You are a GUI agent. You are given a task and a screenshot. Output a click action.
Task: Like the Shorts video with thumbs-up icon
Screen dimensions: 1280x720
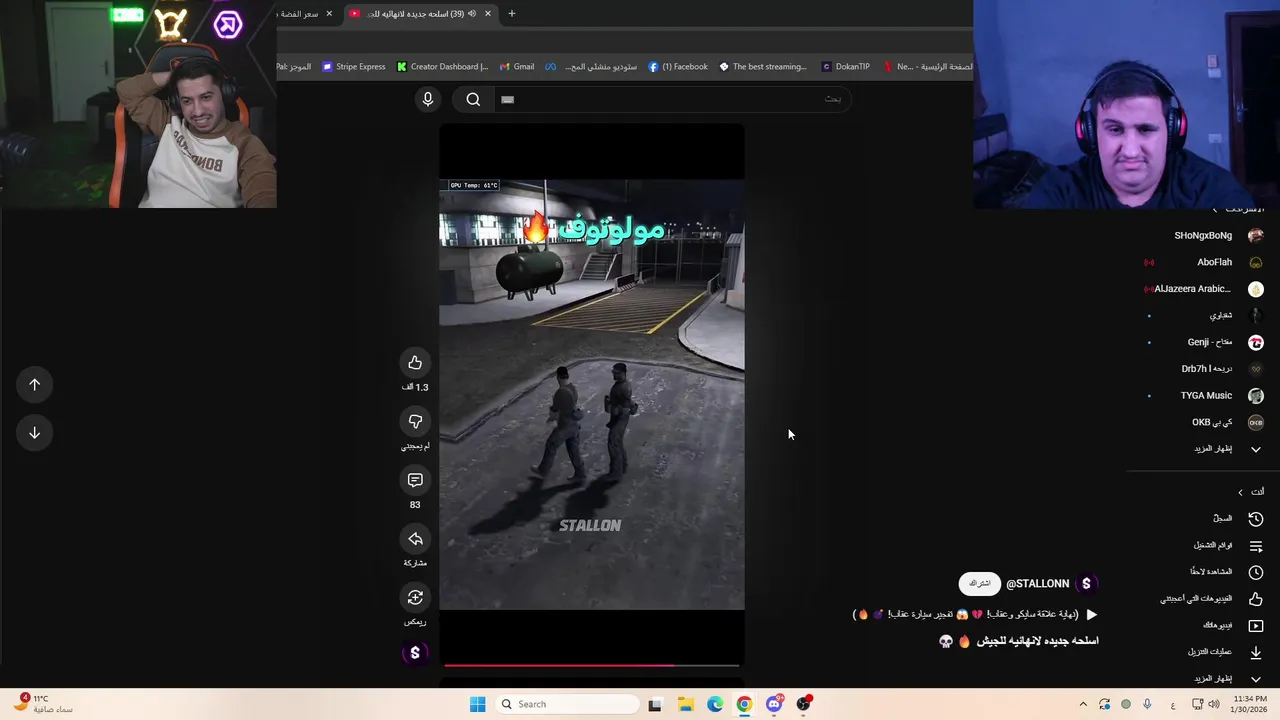(x=415, y=362)
